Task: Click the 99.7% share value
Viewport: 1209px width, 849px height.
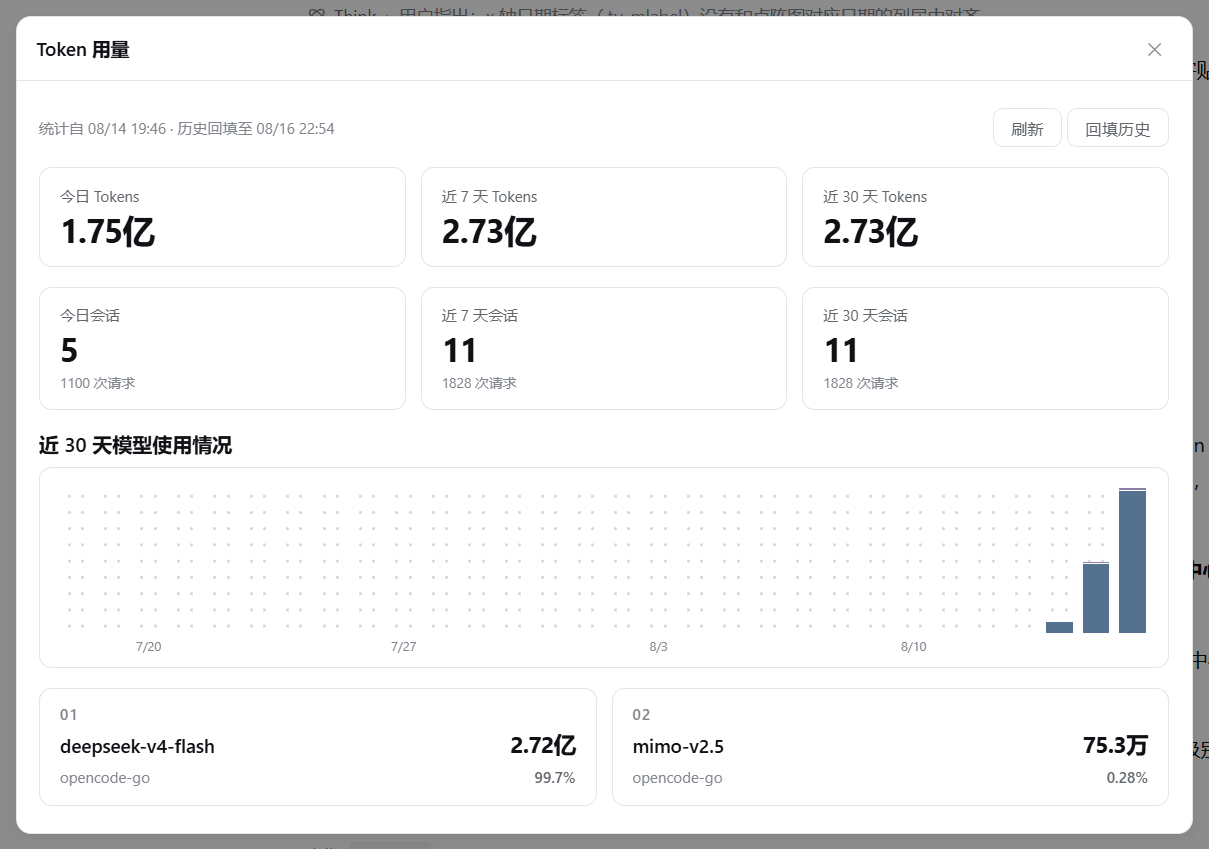Action: pos(555,778)
